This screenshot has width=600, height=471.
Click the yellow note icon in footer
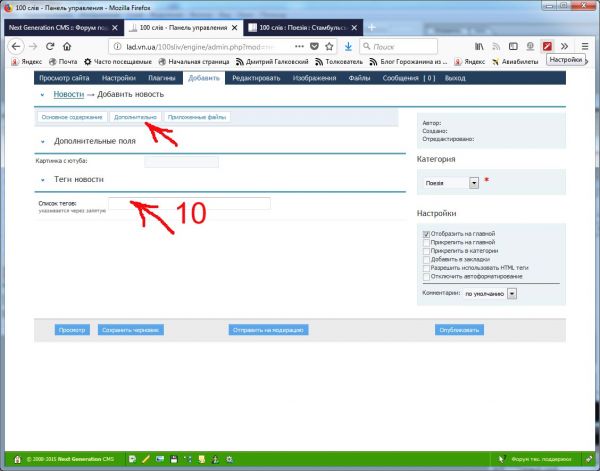coord(202,459)
